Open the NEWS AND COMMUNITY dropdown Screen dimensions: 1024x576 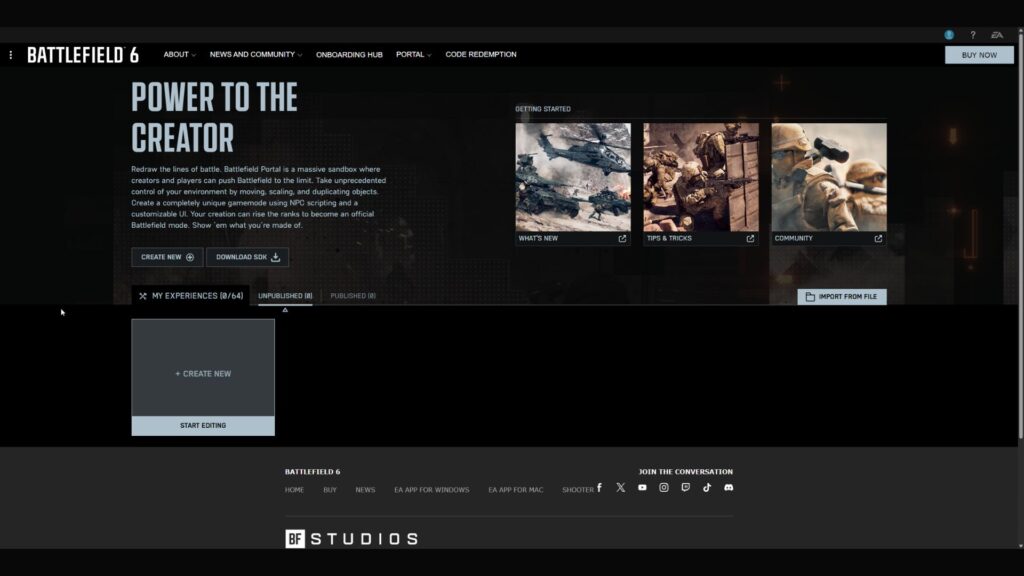tap(251, 55)
